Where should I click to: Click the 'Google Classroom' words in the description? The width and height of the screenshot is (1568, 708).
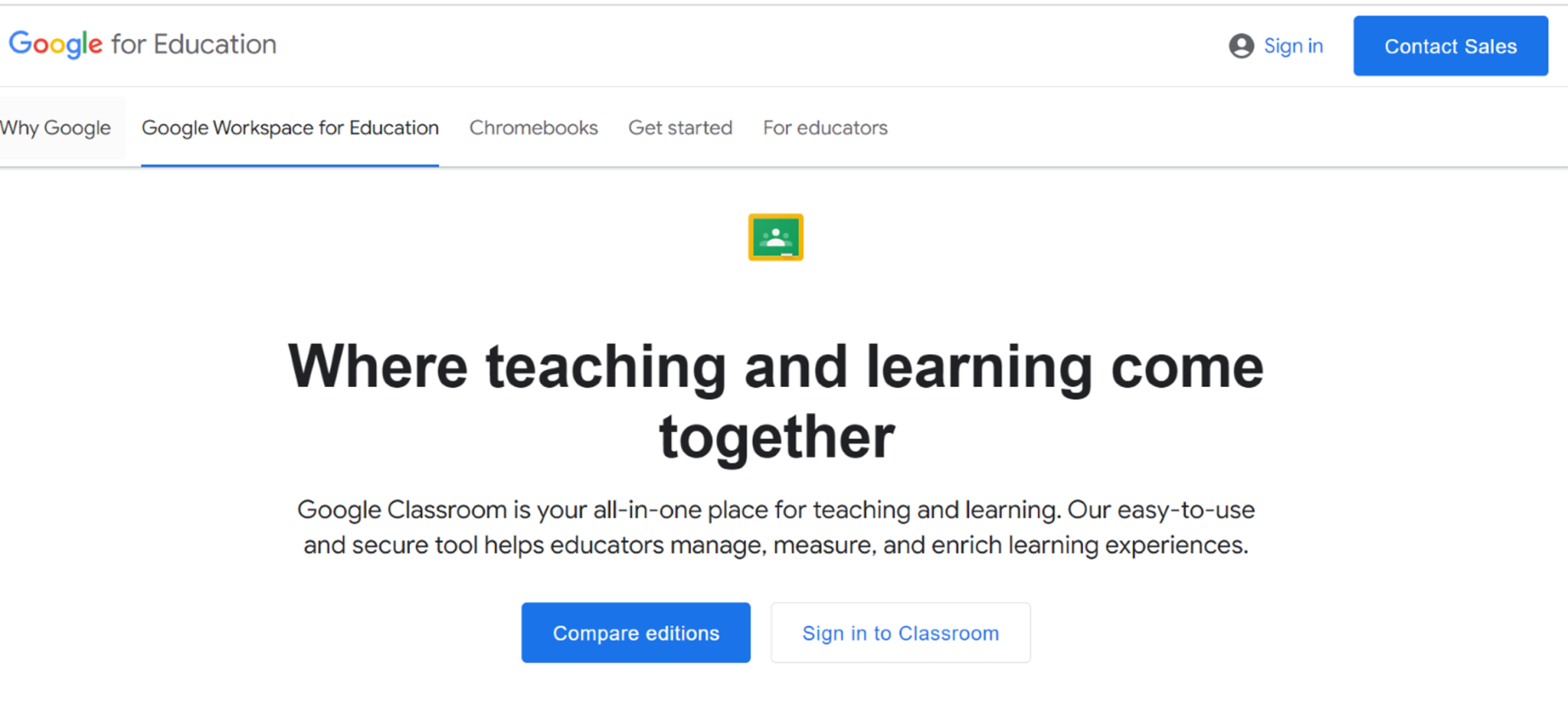click(x=402, y=510)
